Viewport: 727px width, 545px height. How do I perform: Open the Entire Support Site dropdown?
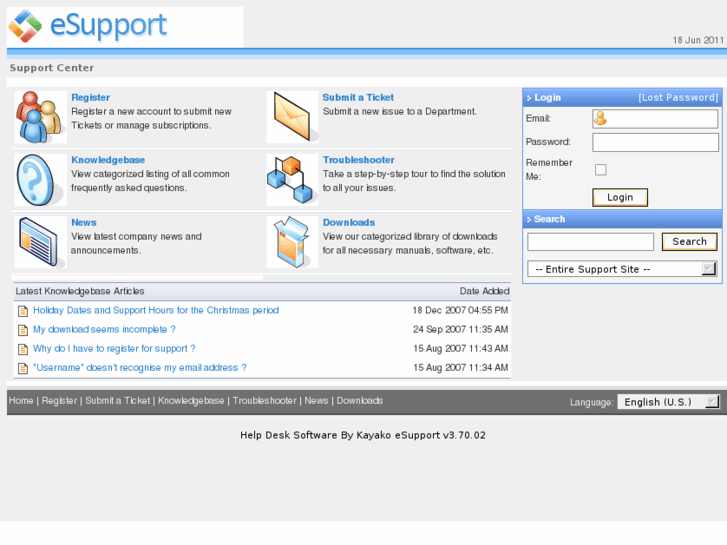coord(622,269)
